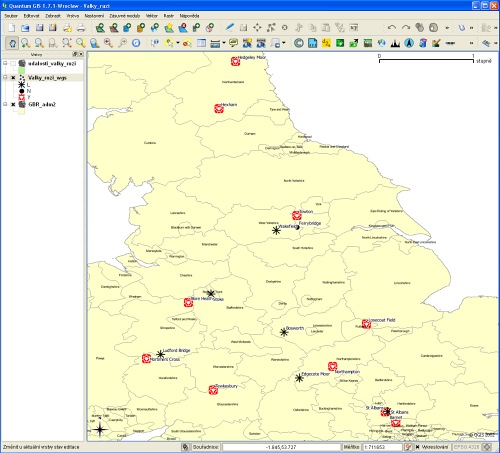Click the Undo arrow icon
The height and width of the screenshot is (453, 500).
click(x=392, y=28)
